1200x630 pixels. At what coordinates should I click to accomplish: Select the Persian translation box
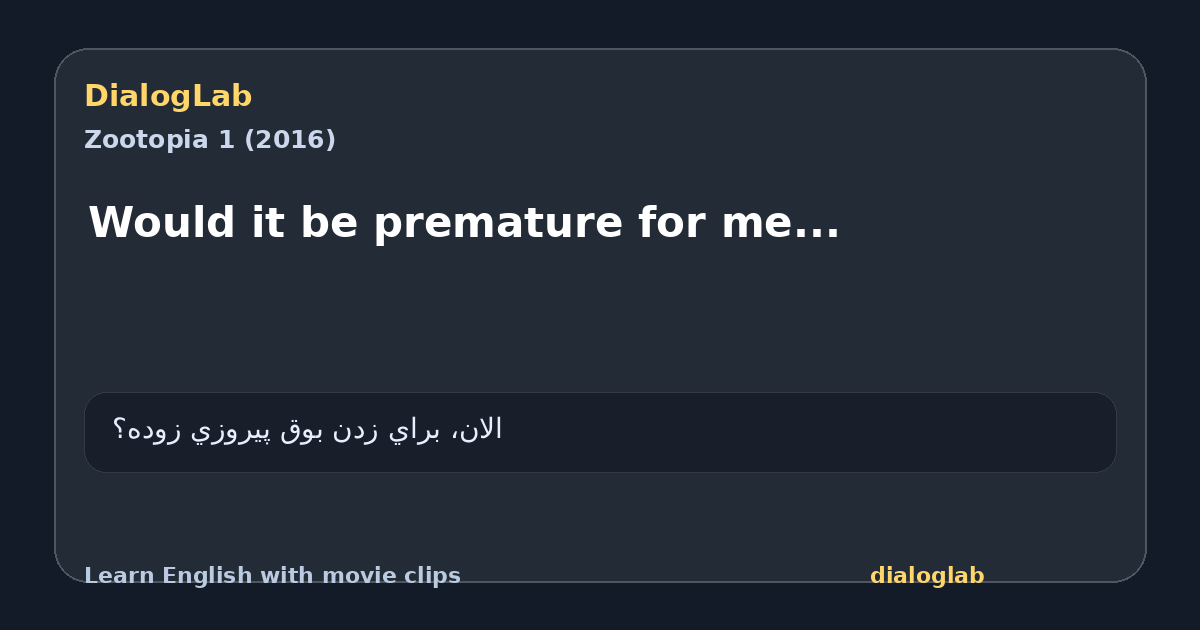coord(600,432)
